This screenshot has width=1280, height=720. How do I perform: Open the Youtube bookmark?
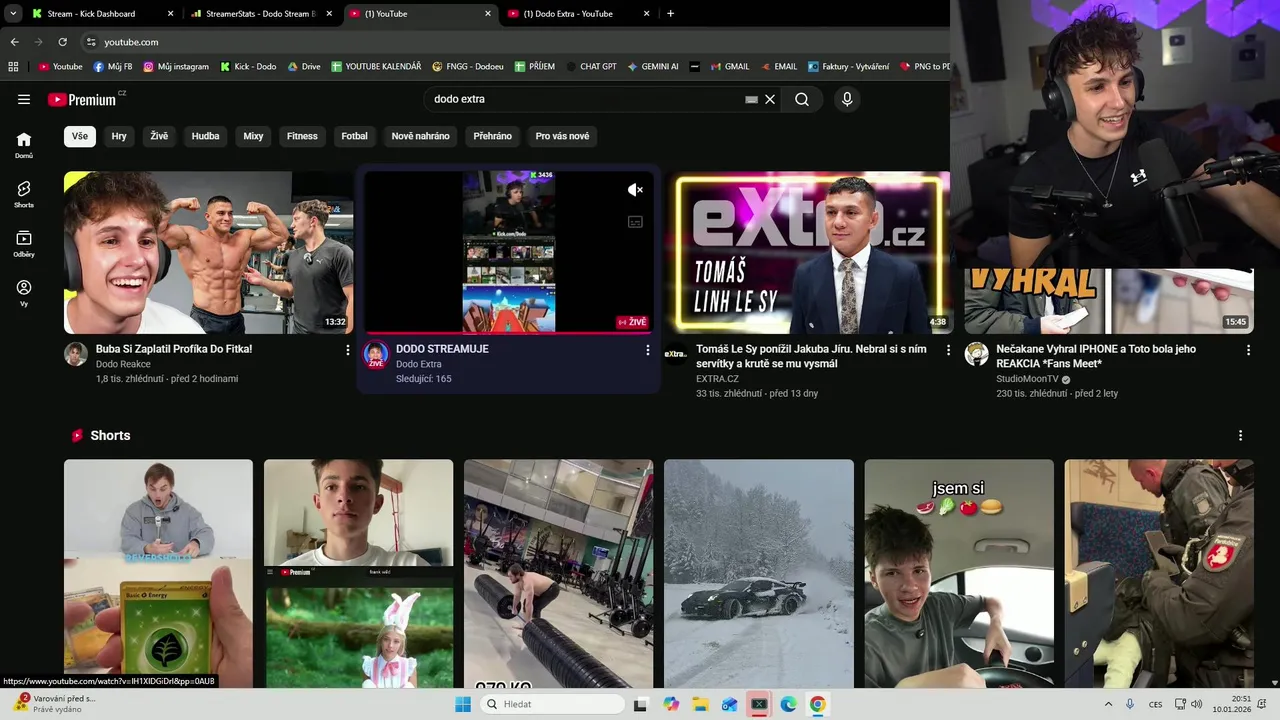point(60,67)
